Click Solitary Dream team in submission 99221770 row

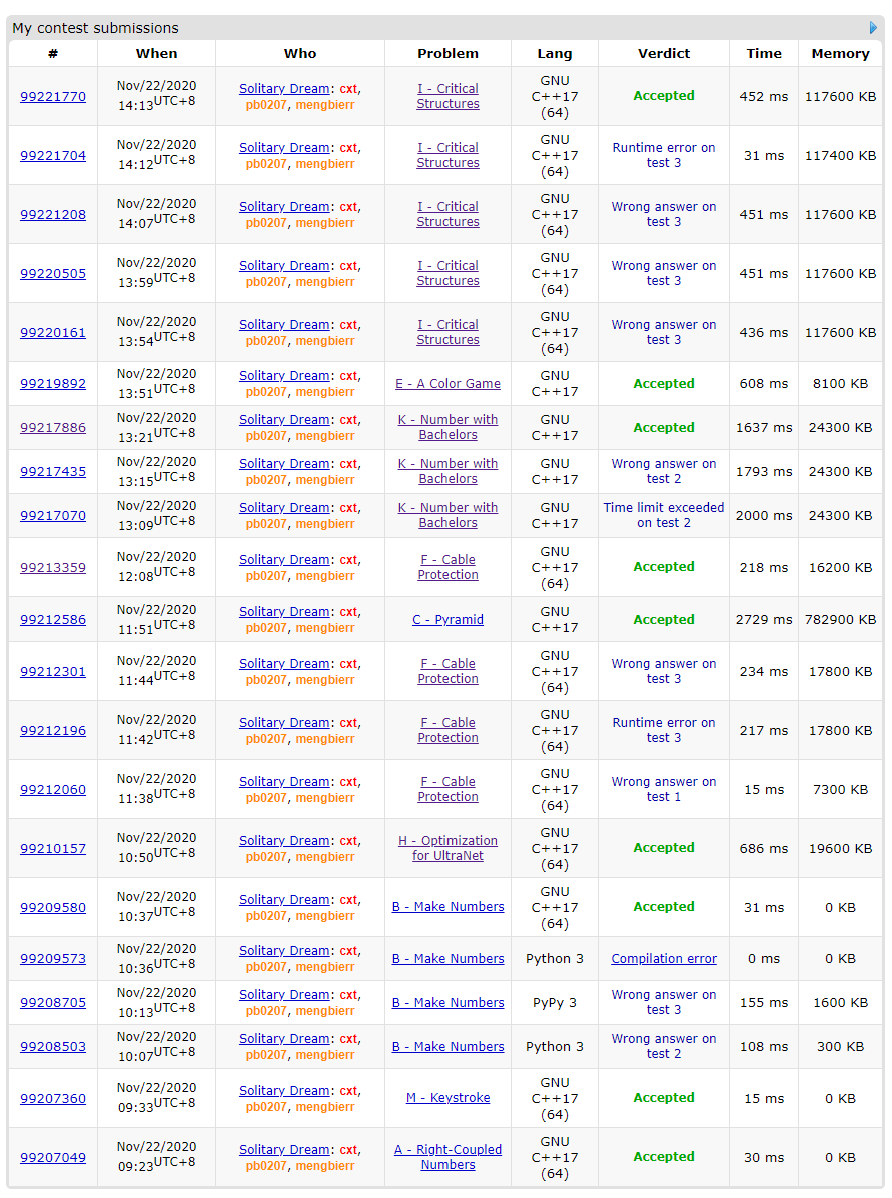(x=284, y=89)
